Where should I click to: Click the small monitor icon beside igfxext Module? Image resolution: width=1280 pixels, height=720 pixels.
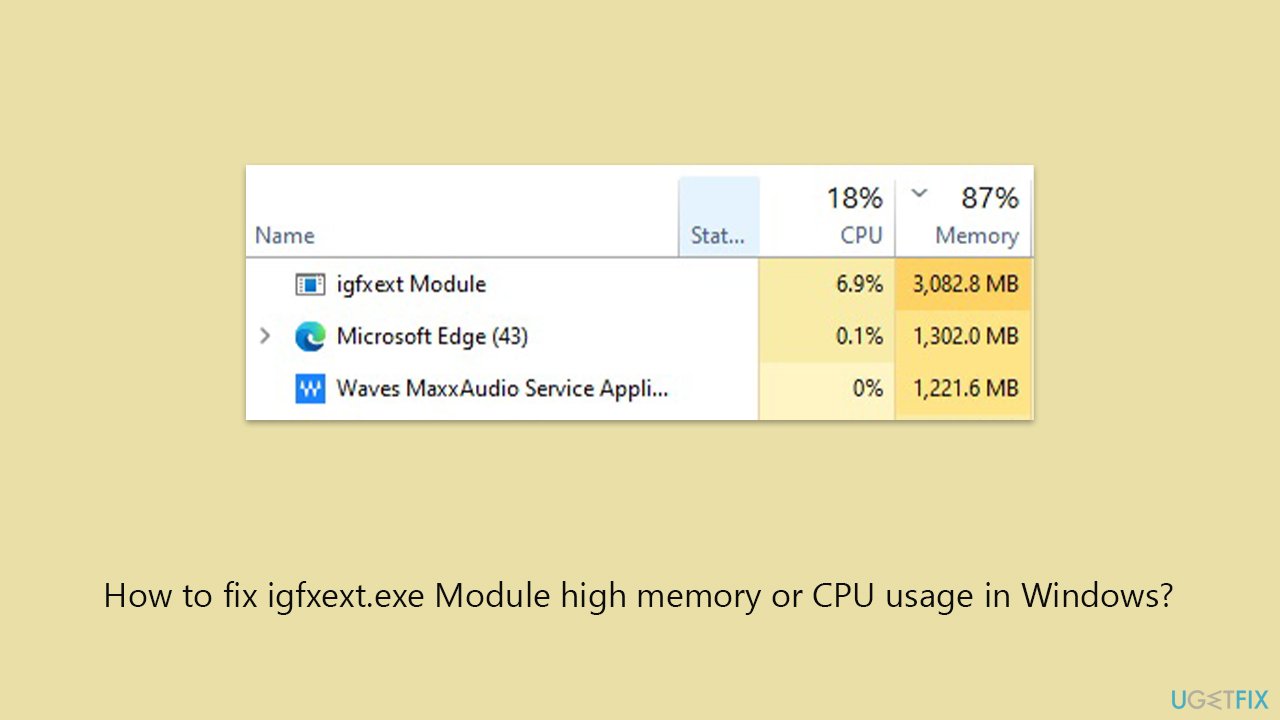click(x=311, y=284)
